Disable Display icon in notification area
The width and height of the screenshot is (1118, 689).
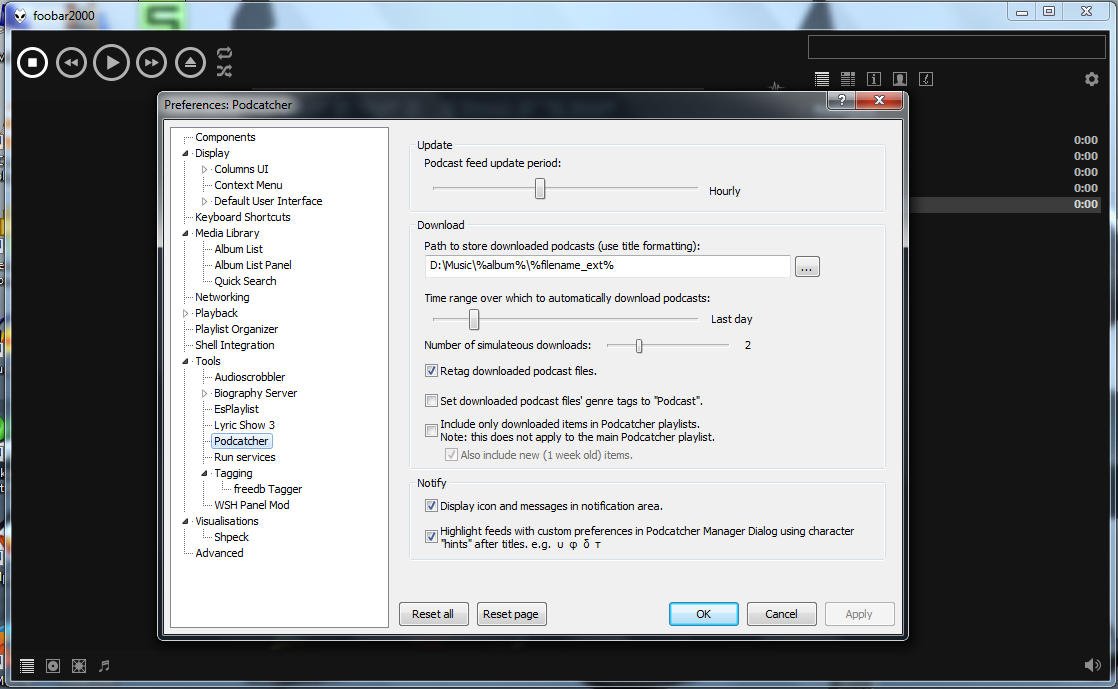(x=432, y=506)
